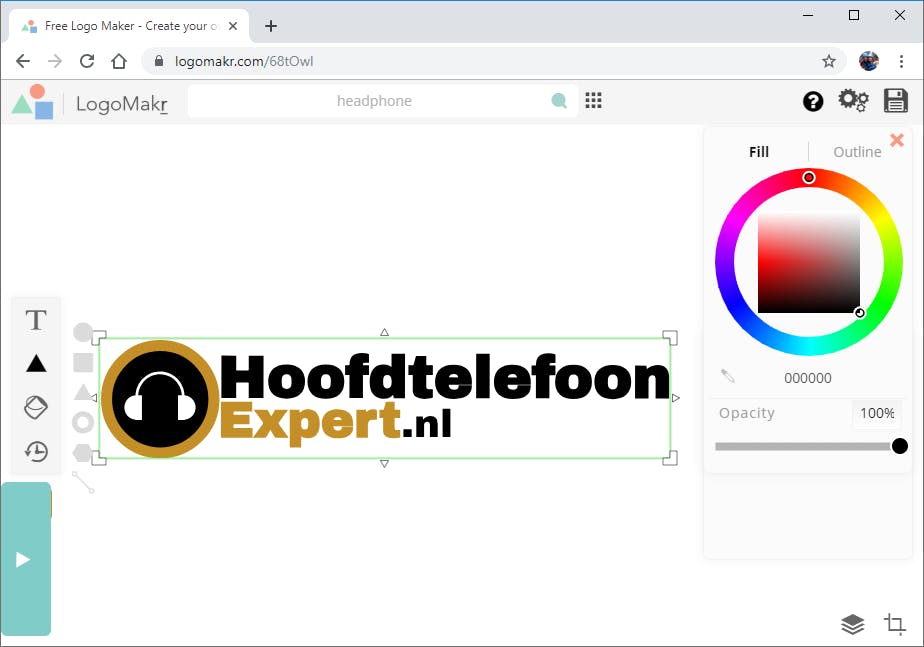
Task: Click the search magnifier button
Action: click(559, 101)
